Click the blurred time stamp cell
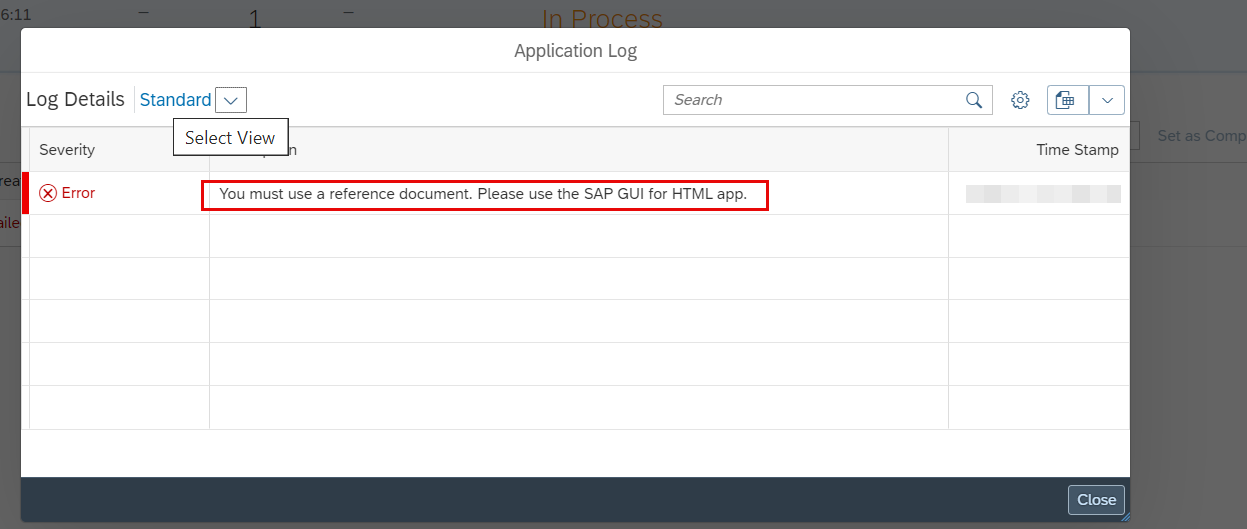 click(1043, 194)
